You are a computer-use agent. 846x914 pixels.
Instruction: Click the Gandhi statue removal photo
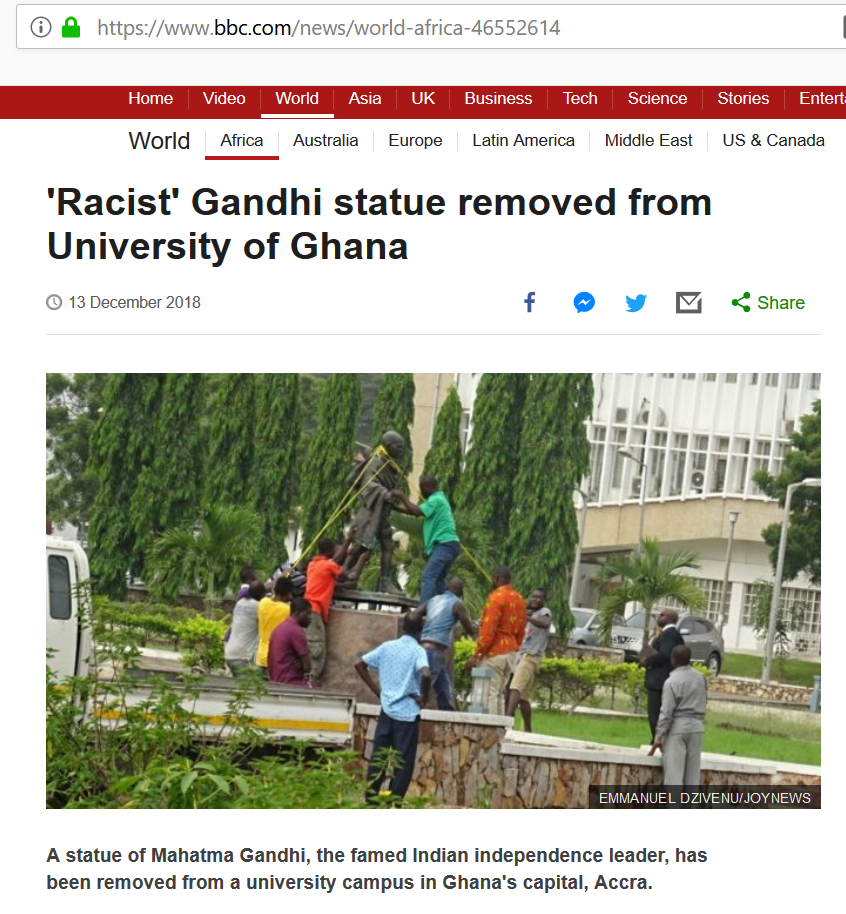pos(433,590)
